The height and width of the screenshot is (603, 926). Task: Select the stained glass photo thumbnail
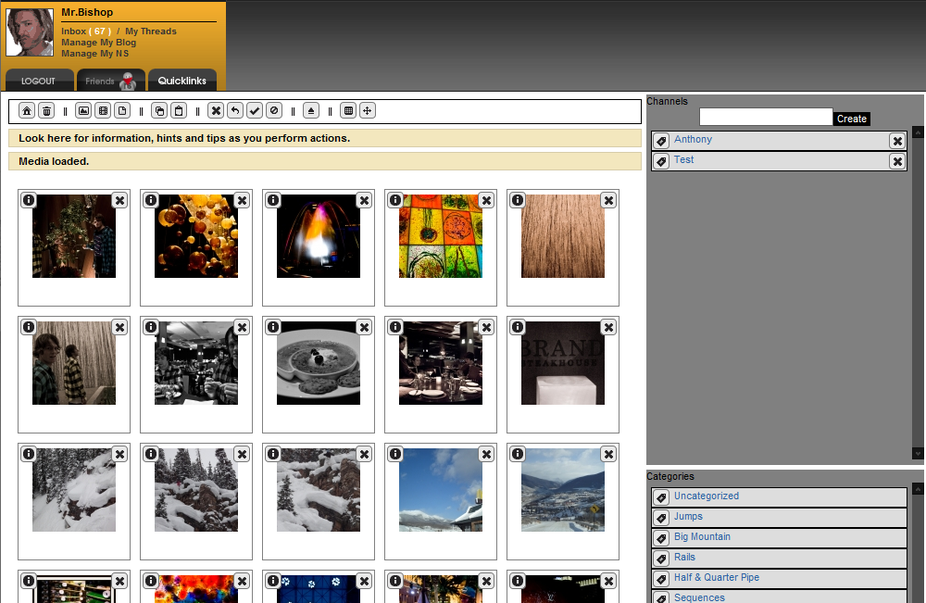(x=441, y=236)
